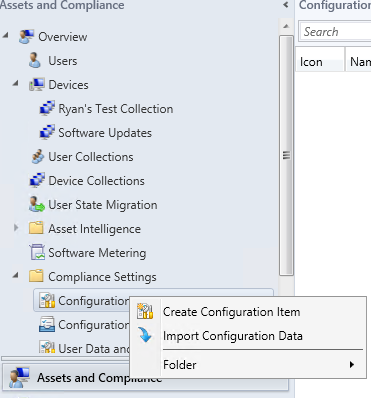The width and height of the screenshot is (371, 398).
Task: Open User Collections node
Action: (x=91, y=157)
